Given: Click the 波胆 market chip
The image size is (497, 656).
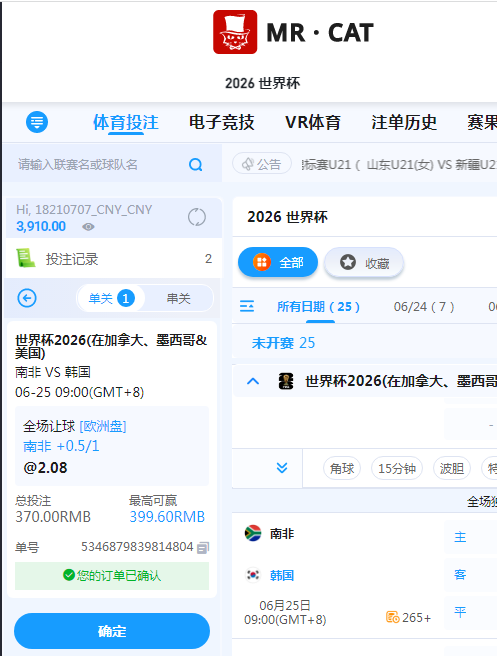Looking at the screenshot, I should point(451,468).
